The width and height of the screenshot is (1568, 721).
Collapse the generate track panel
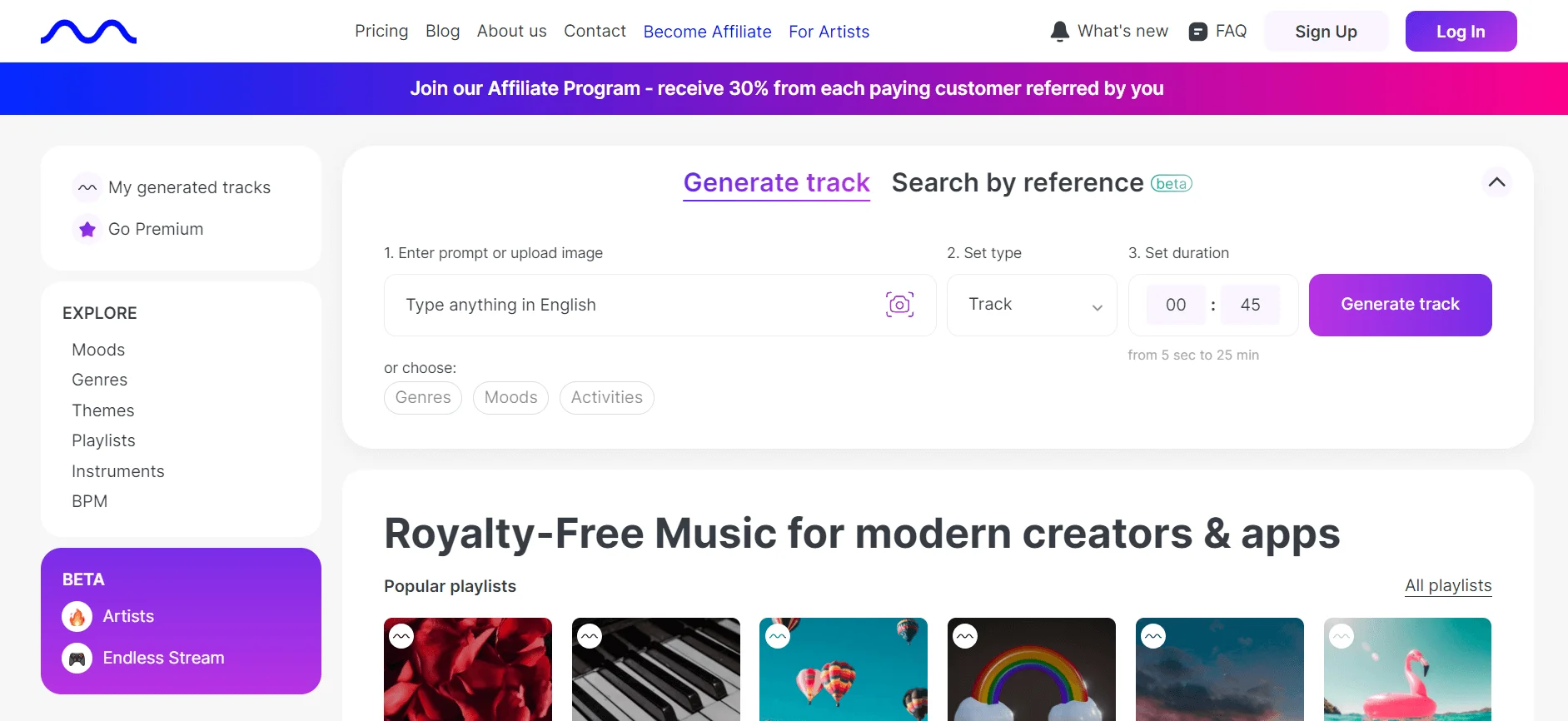click(x=1496, y=182)
